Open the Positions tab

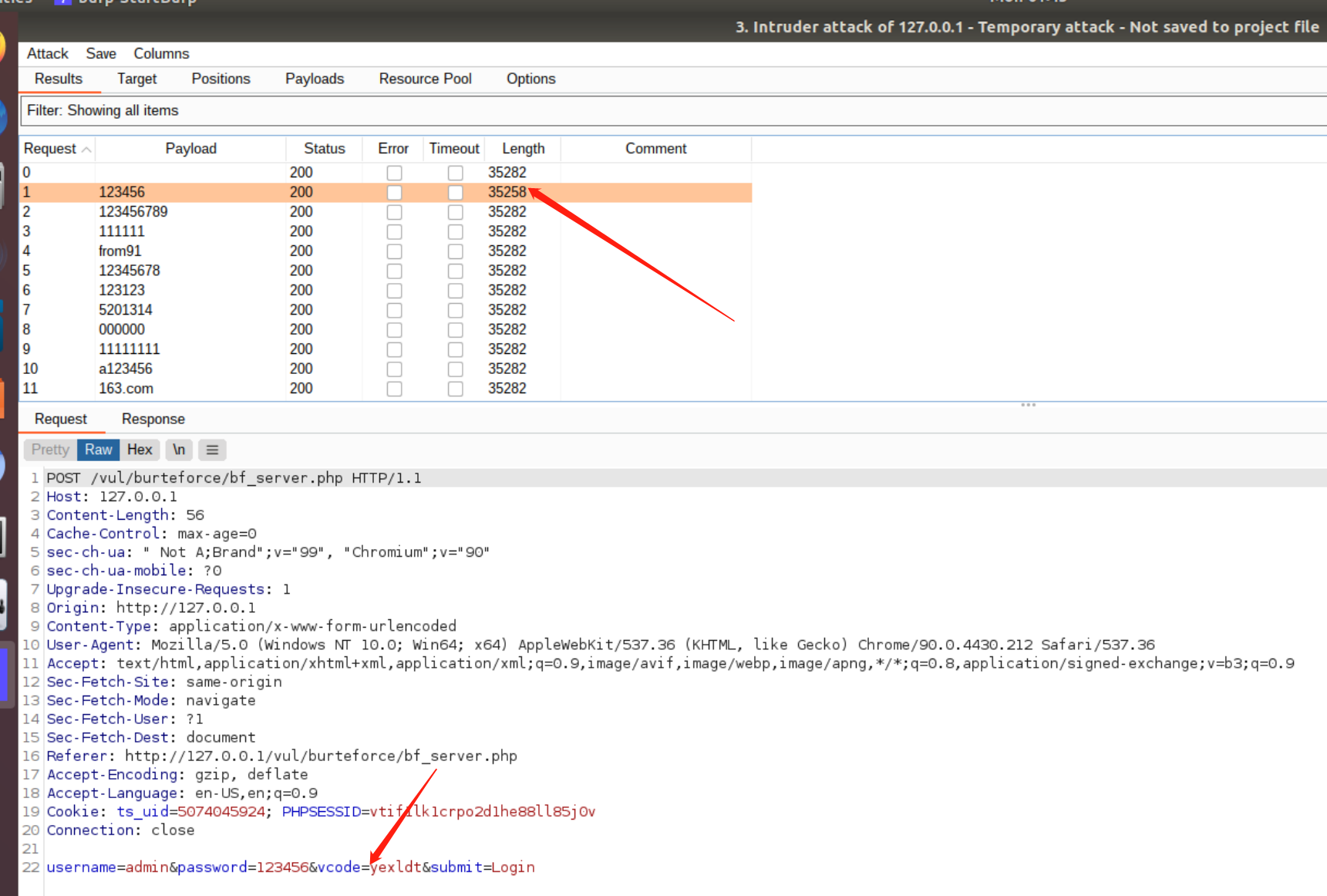221,79
